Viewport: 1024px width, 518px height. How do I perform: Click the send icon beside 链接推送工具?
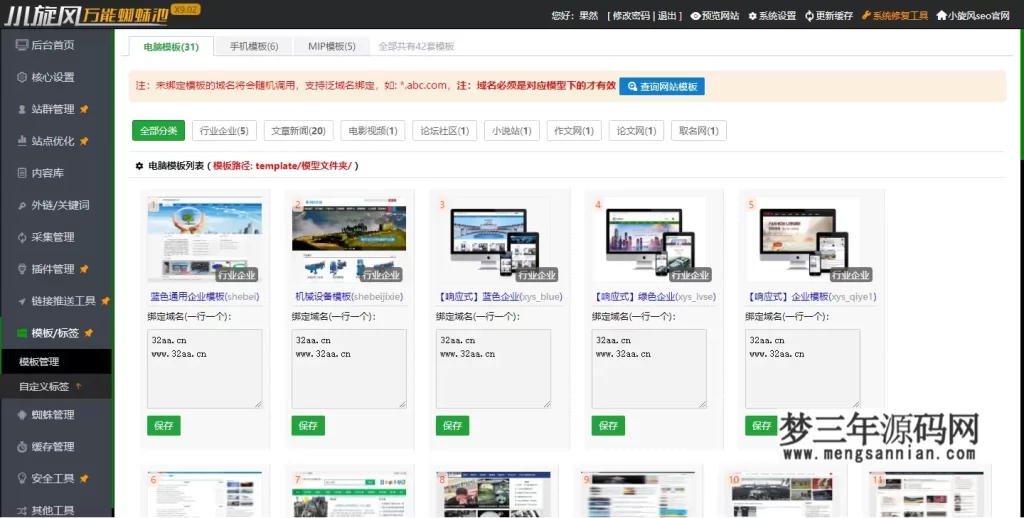point(22,301)
